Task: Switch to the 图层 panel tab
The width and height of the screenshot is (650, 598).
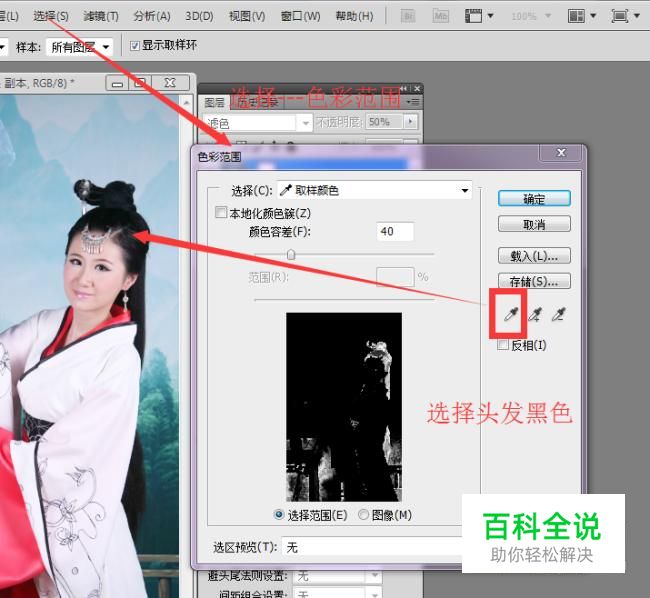Action: 214,102
